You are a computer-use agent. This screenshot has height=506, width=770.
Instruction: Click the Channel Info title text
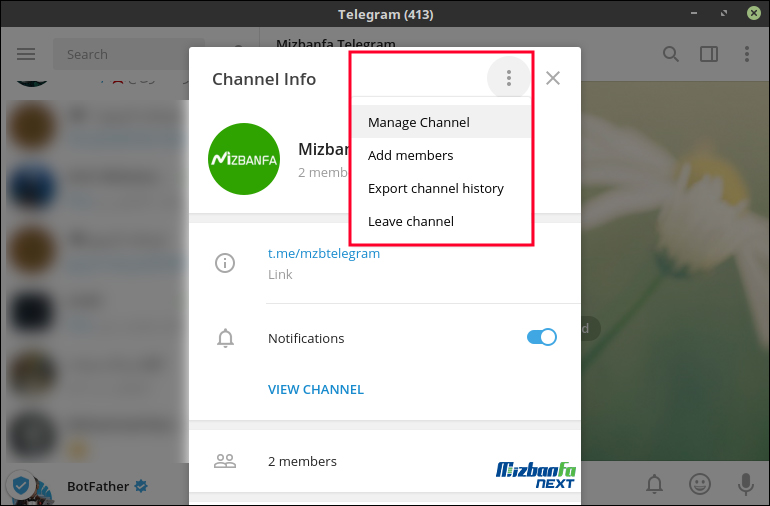[264, 79]
